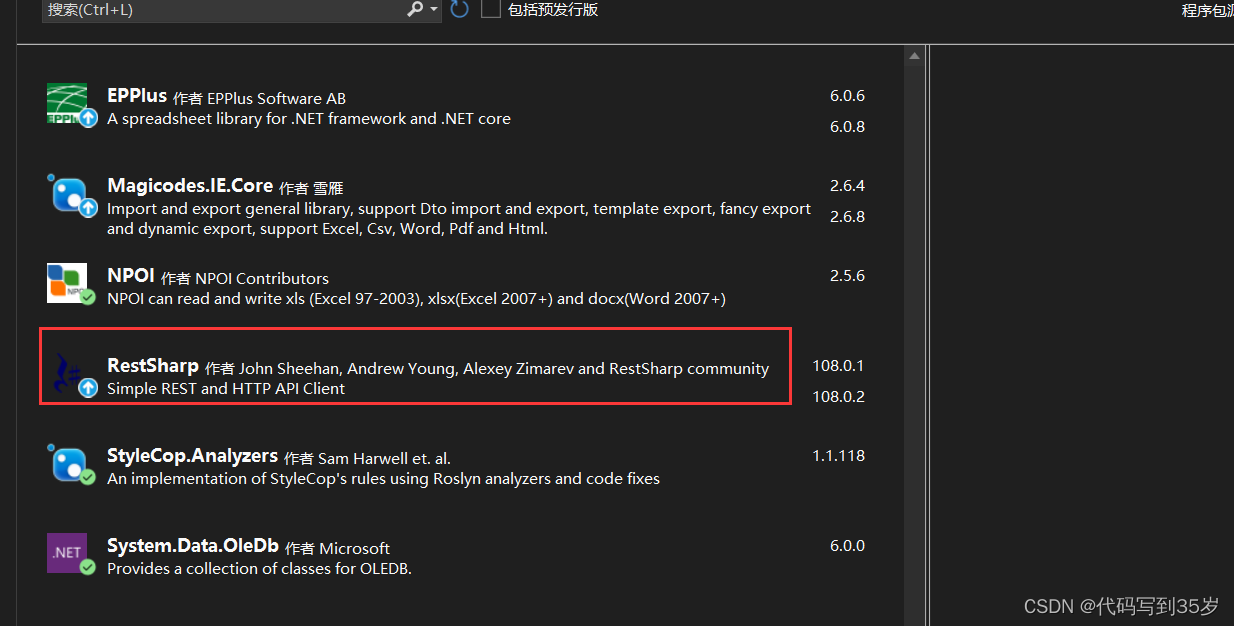
Task: Click System.Data.OleDb version 6.0.0
Action: click(x=847, y=546)
